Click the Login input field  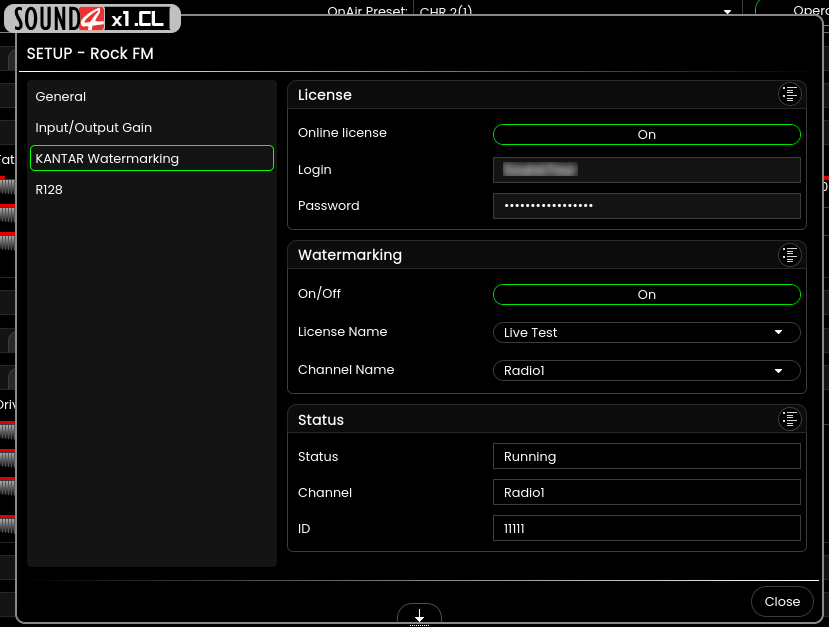click(647, 170)
